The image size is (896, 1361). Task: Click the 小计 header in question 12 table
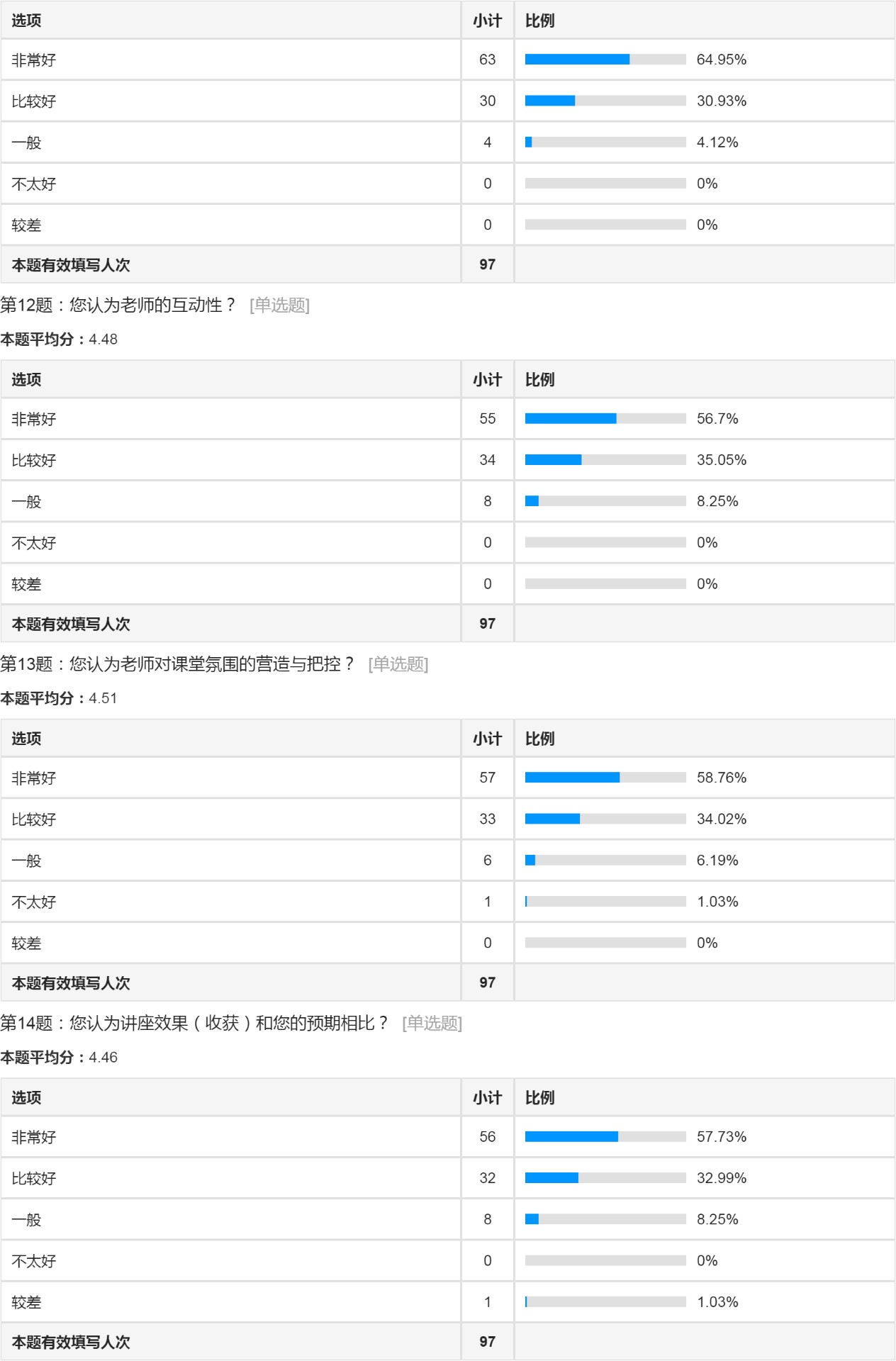[487, 380]
